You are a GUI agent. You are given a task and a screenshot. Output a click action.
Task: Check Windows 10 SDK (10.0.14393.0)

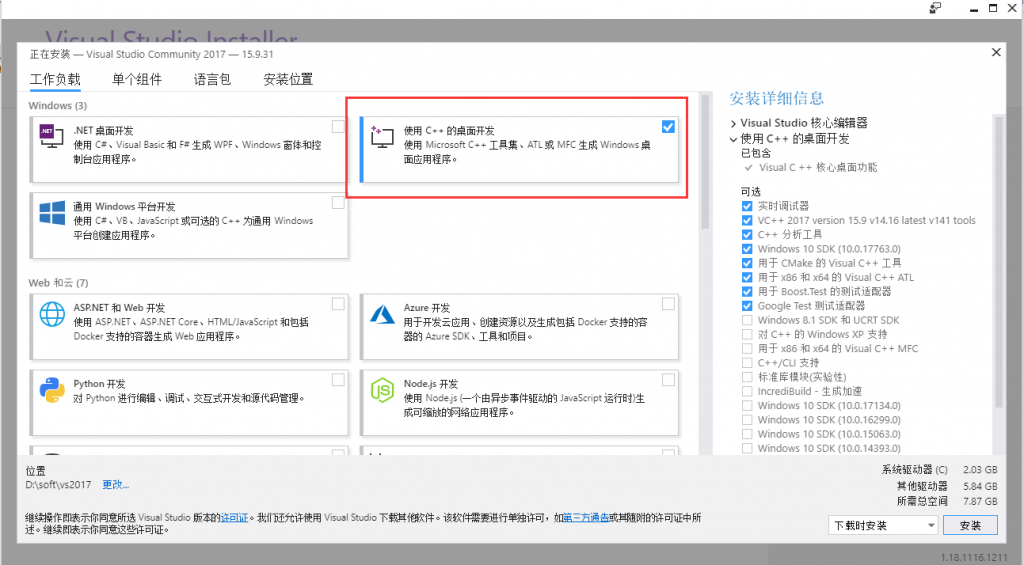click(747, 448)
